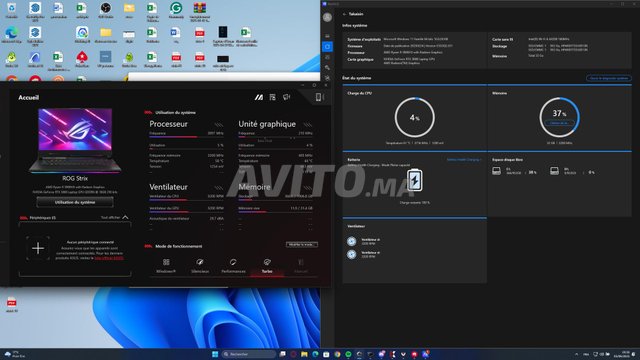This screenshot has height=360, width=640.
Task: Click the first drive icon under Espace disque libre
Action: pyautogui.click(x=496, y=171)
